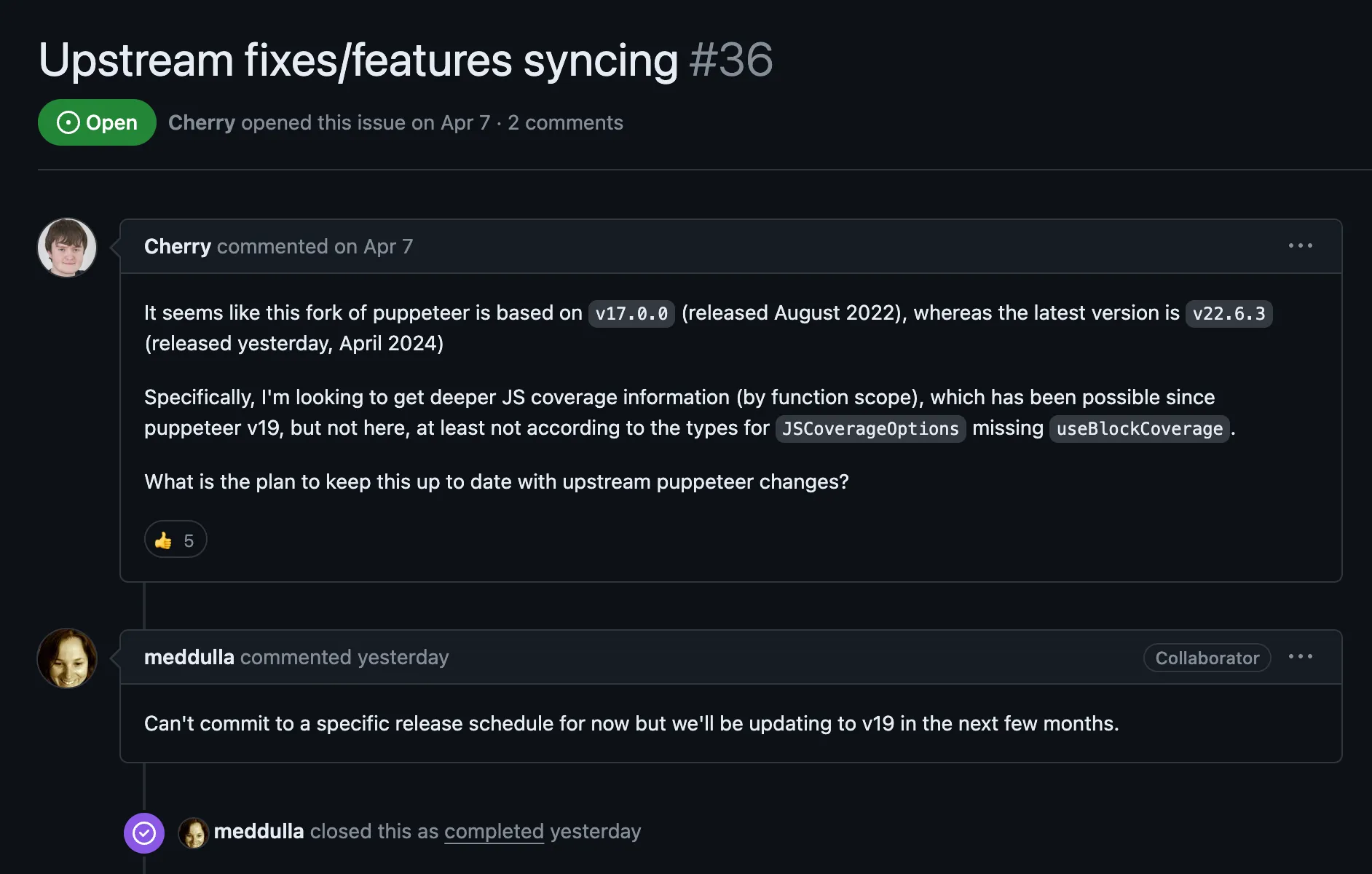Toggle the Open status badge
Image resolution: width=1372 pixels, height=874 pixels.
(x=97, y=122)
